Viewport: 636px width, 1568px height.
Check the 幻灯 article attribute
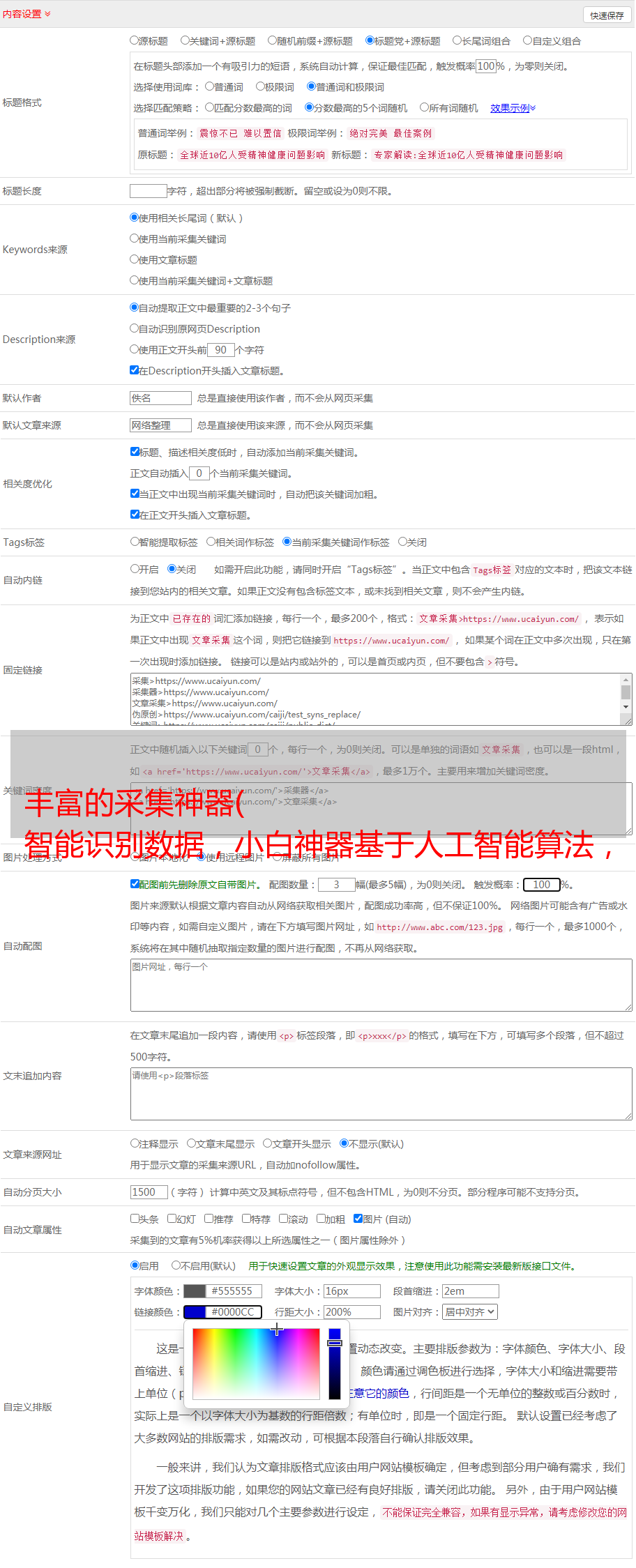[172, 1219]
